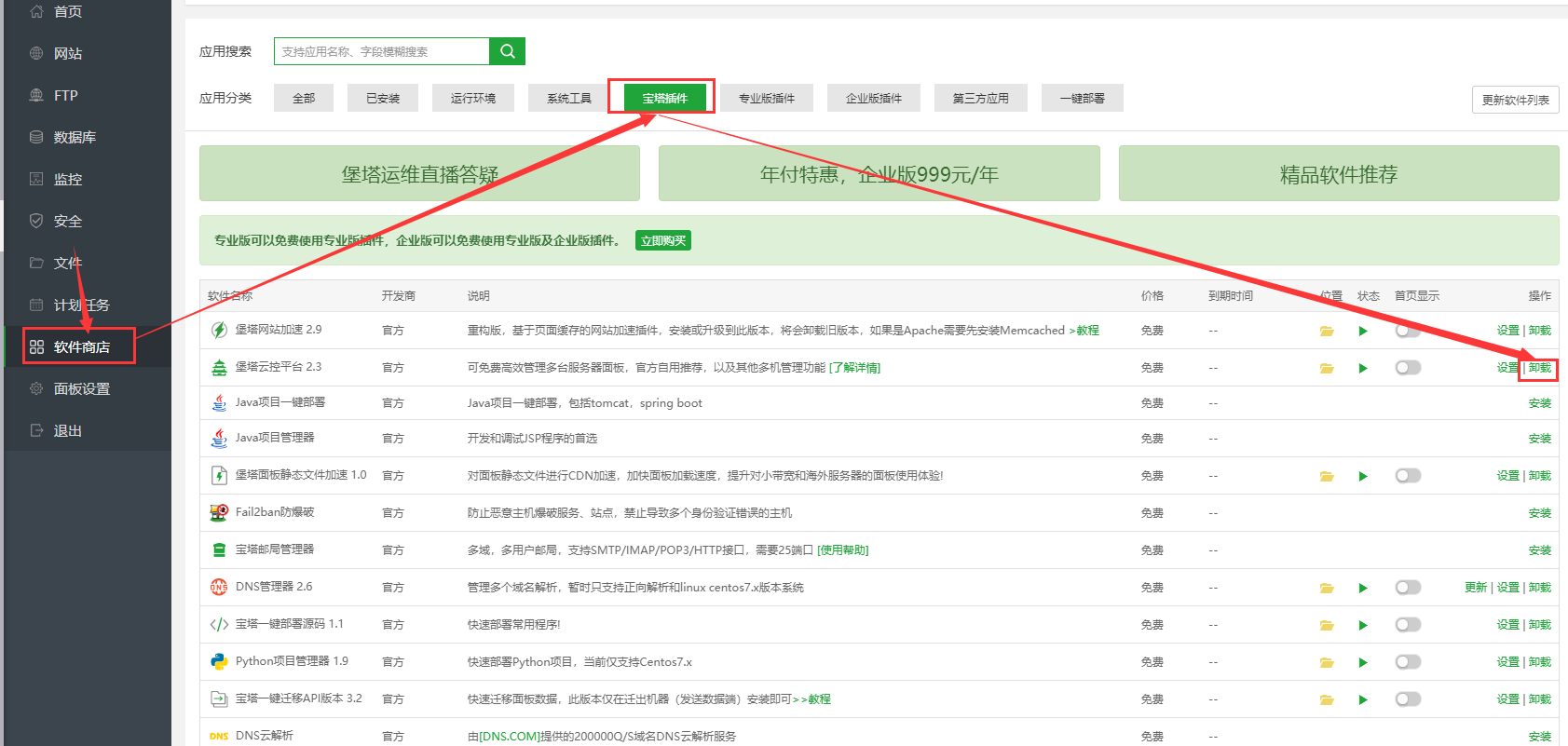Select the 专业版插件 category tab
The height and width of the screenshot is (746, 1568).
point(767,98)
